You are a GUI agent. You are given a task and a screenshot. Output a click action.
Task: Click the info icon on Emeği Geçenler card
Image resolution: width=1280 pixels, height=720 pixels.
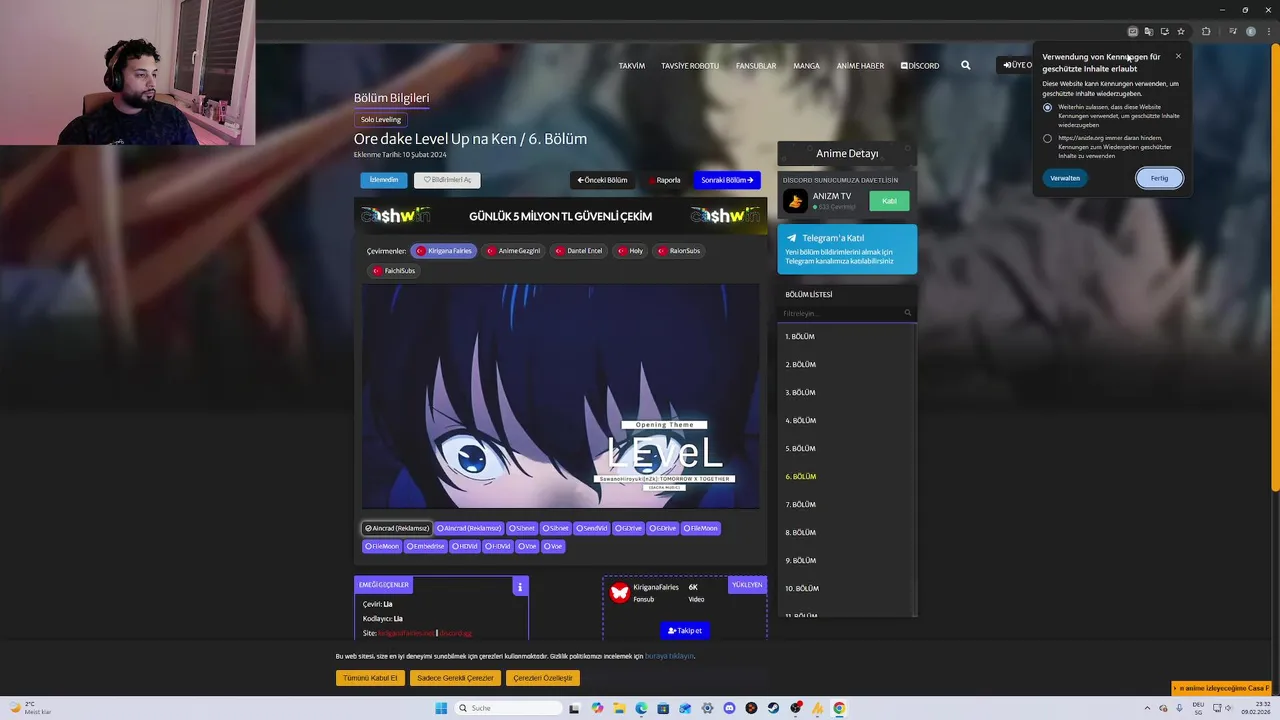pos(519,587)
